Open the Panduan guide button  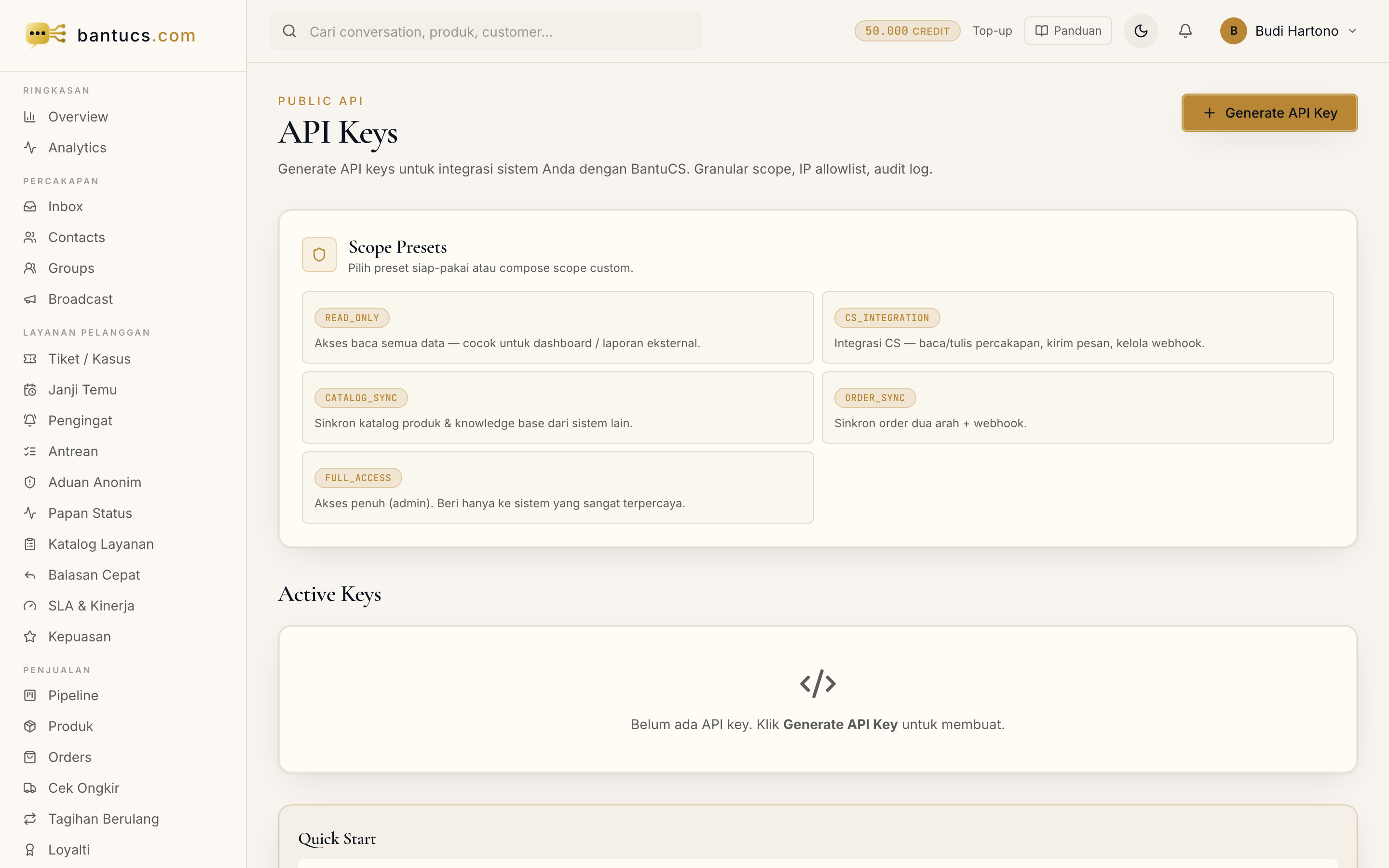pyautogui.click(x=1068, y=31)
